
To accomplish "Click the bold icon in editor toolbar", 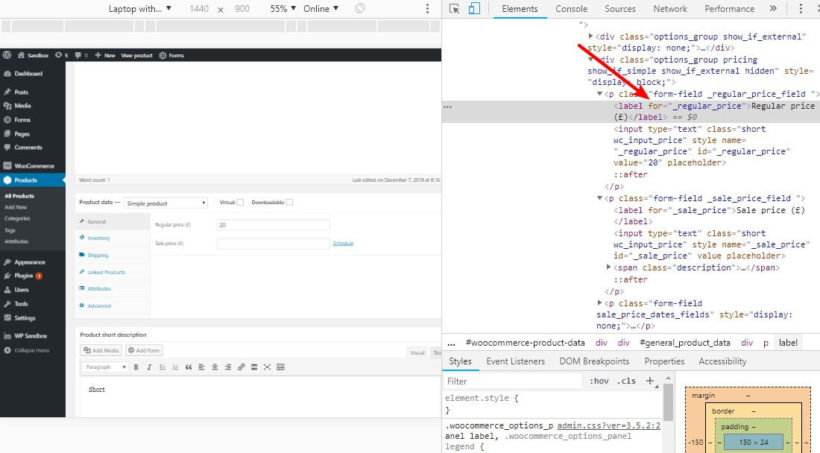I will pyautogui.click(x=136, y=367).
